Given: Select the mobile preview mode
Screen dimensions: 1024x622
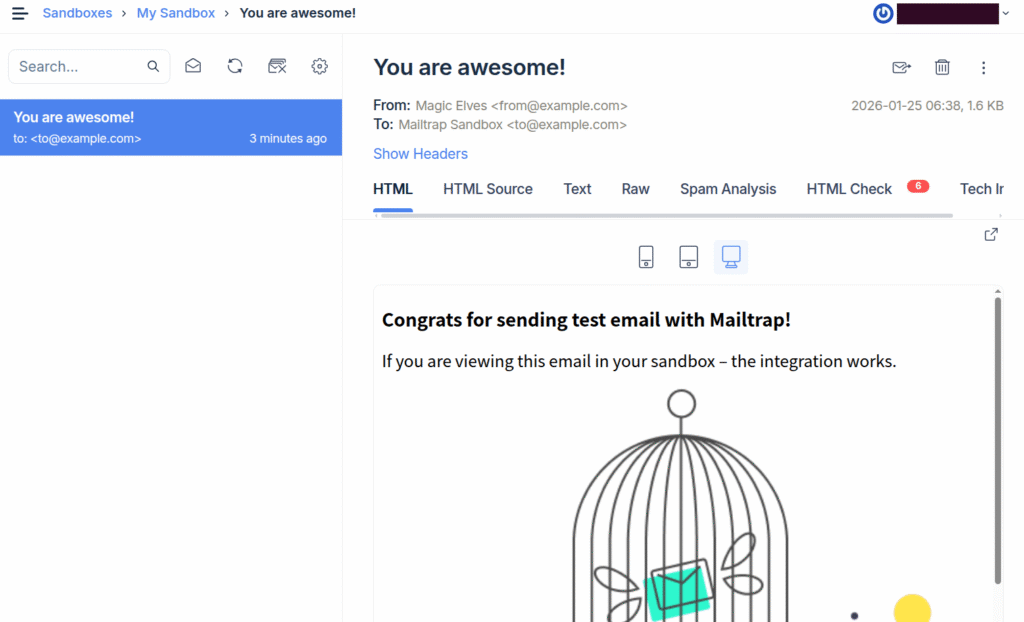Looking at the screenshot, I should point(646,257).
